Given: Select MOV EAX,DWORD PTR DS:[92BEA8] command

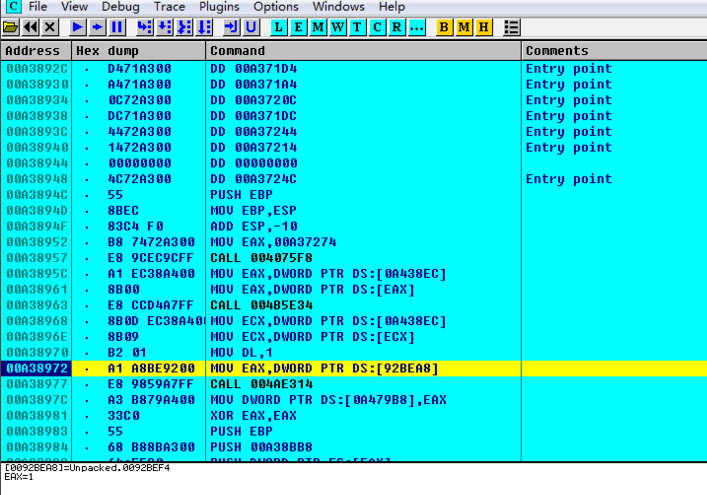Looking at the screenshot, I should 324,368.
